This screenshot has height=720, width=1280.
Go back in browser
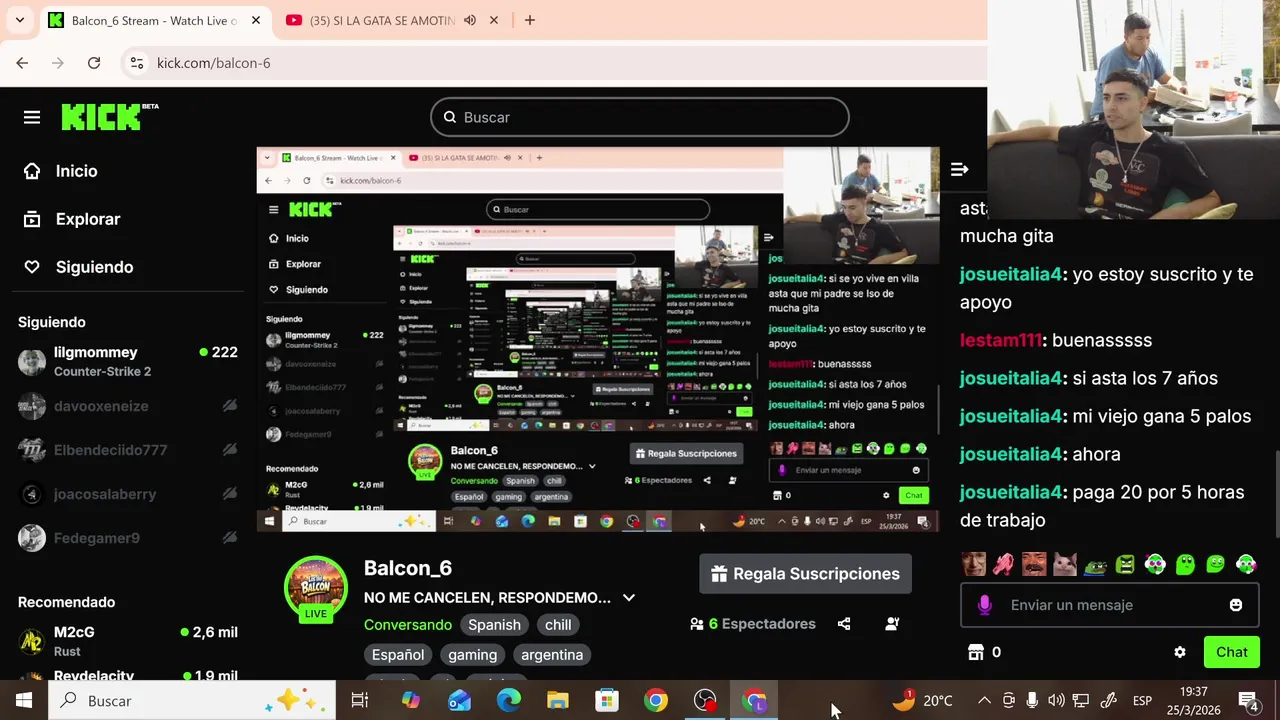tap(22, 63)
